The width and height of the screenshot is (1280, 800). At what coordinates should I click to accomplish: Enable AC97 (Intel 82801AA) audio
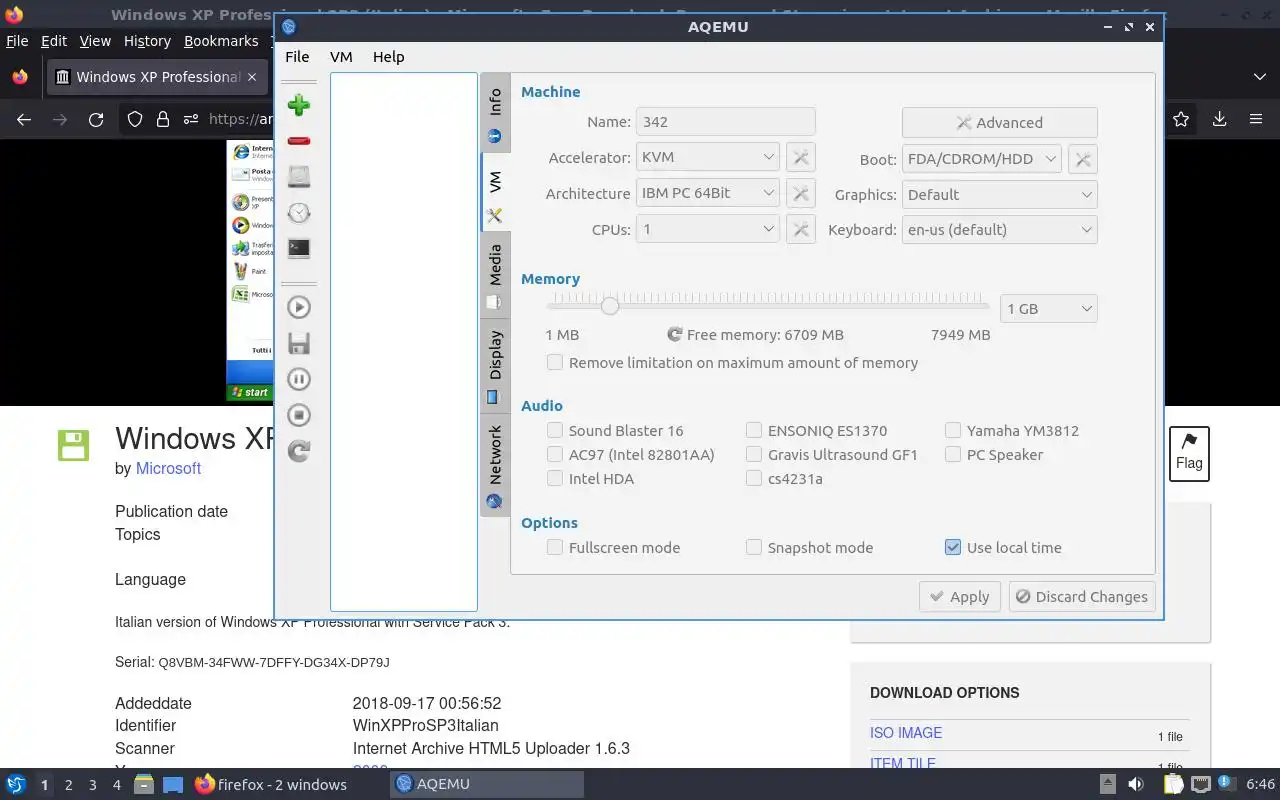coord(554,455)
